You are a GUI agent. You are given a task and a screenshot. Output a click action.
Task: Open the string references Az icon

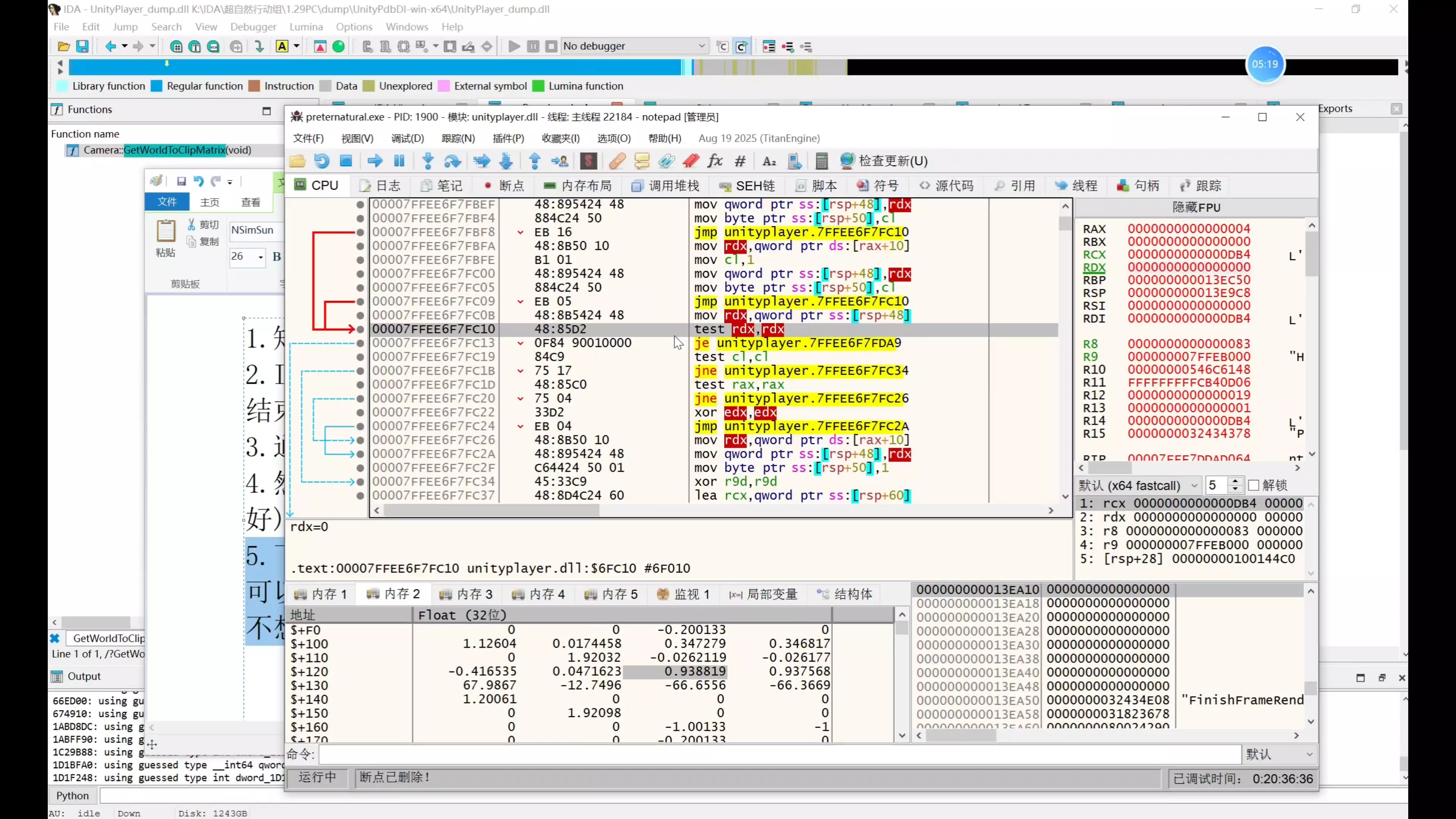[769, 161]
